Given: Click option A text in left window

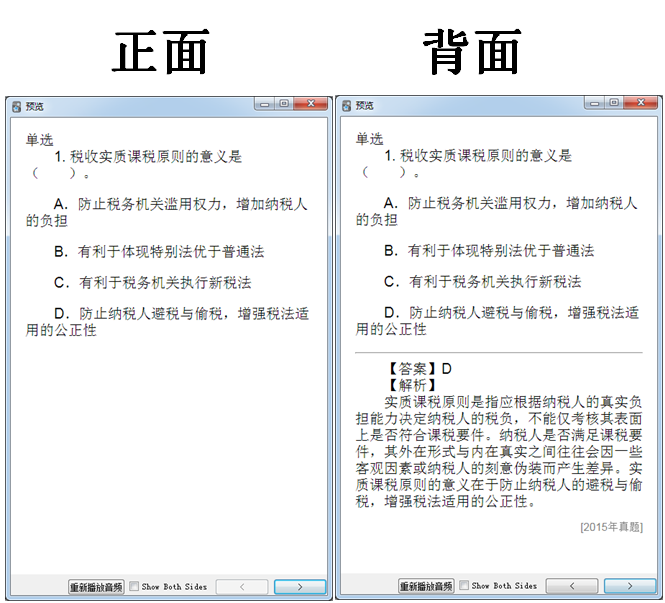Looking at the screenshot, I should (167, 212).
